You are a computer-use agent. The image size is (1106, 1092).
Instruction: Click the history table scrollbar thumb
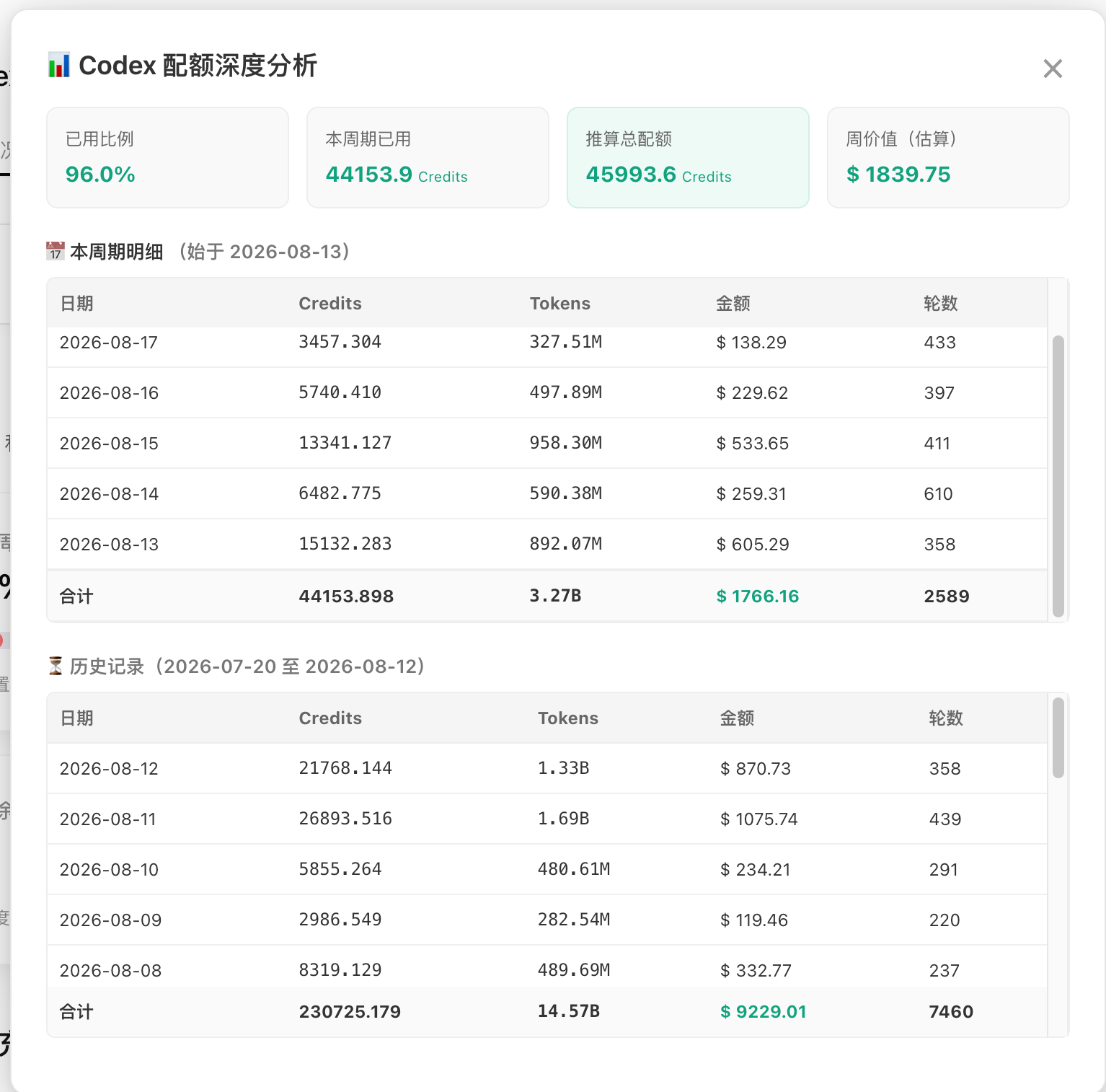[1058, 738]
